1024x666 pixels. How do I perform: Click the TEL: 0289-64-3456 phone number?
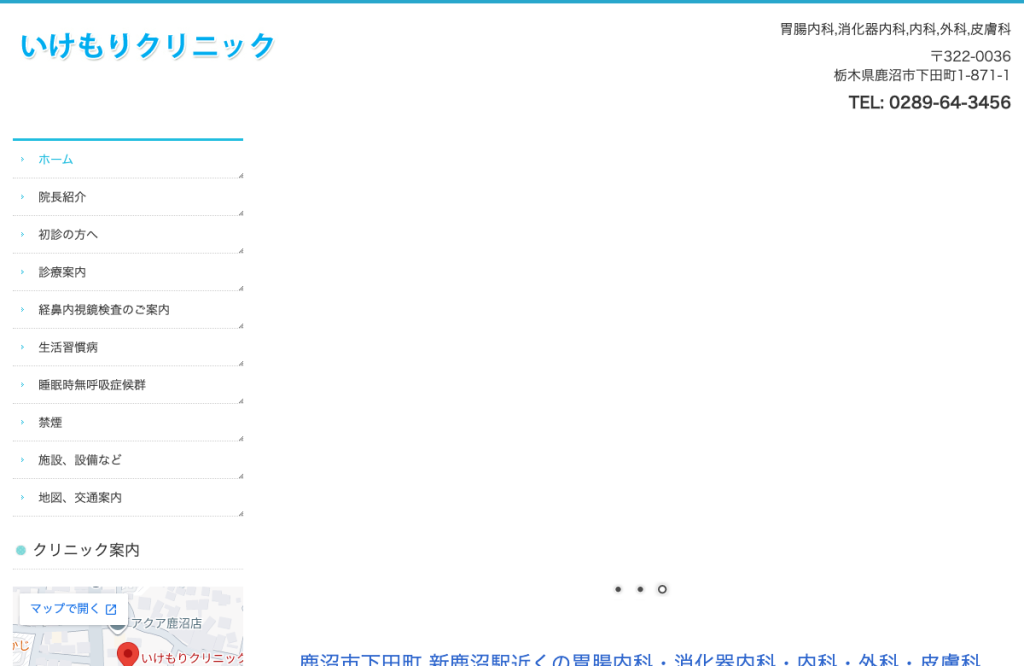tap(929, 103)
